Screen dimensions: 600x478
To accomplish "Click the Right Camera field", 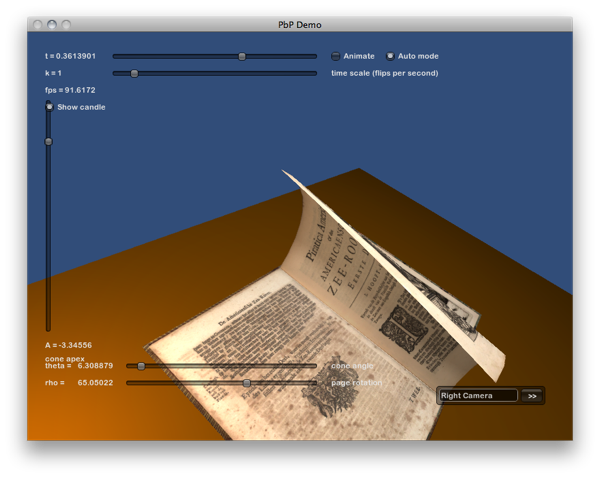I will 478,396.
